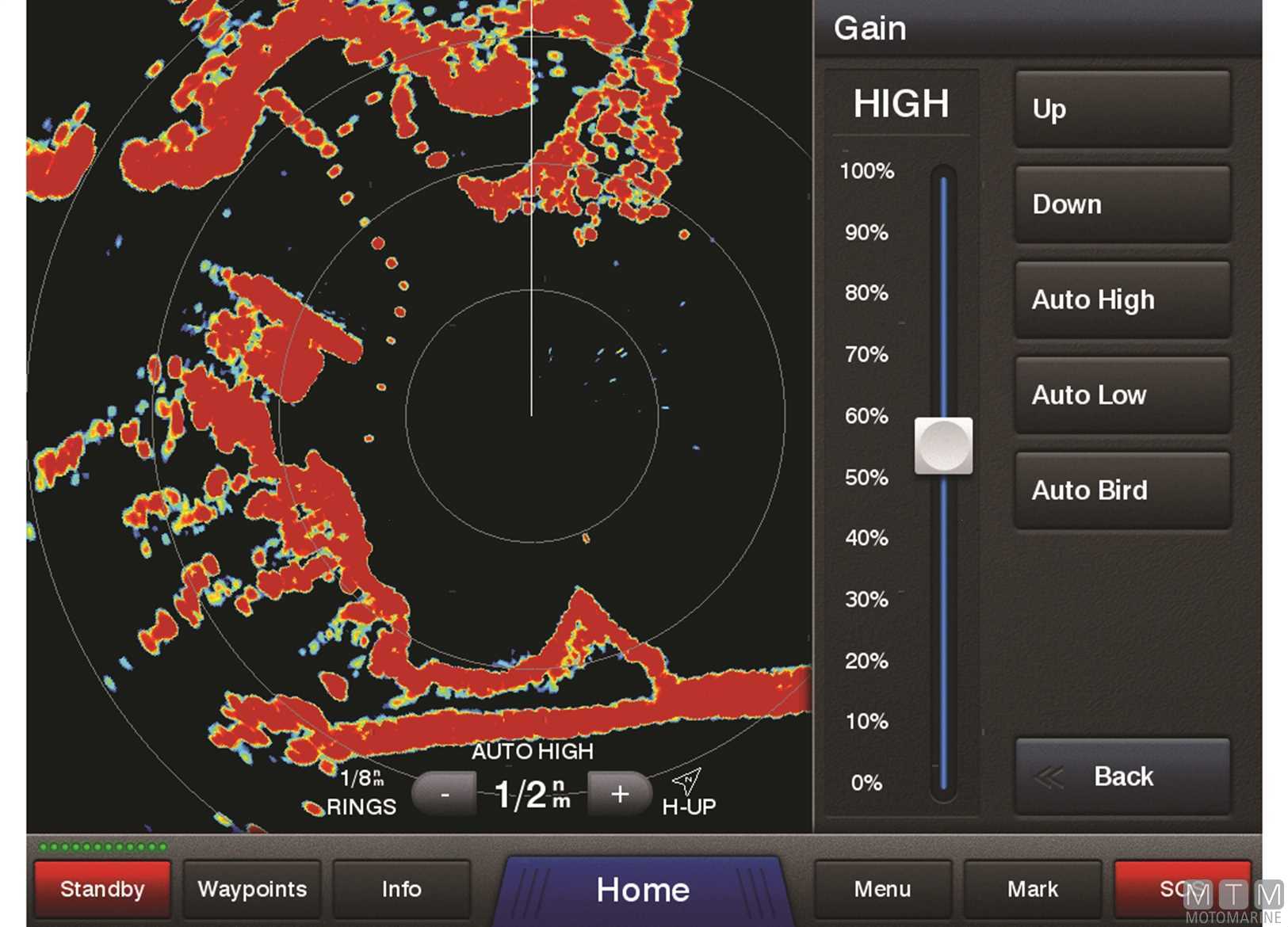Enable Auto Bird gain mode
This screenshot has height=927, width=1288.
(x=1122, y=490)
